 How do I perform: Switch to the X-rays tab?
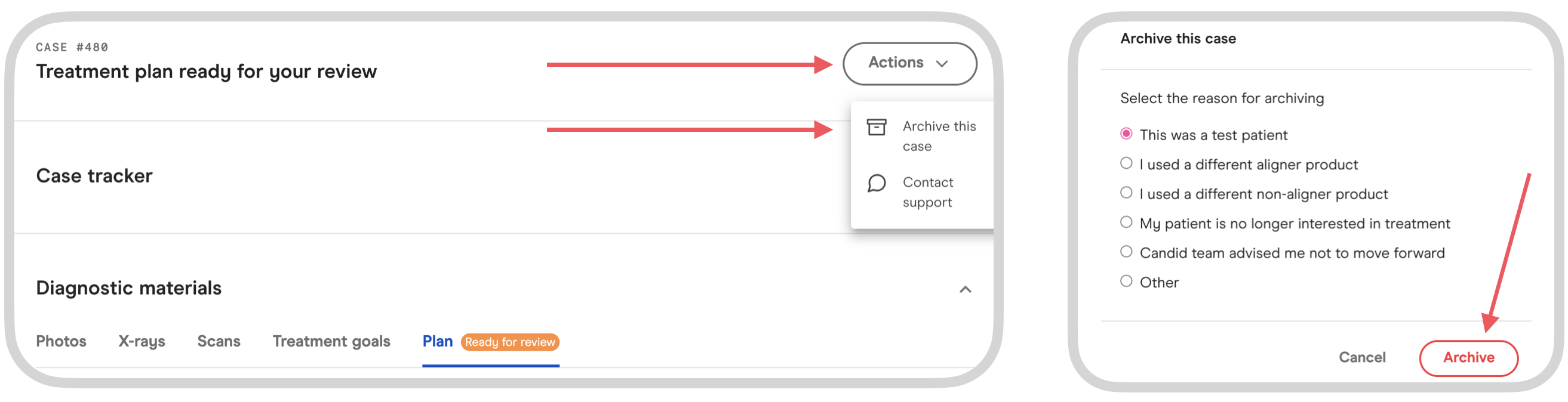pos(142,342)
